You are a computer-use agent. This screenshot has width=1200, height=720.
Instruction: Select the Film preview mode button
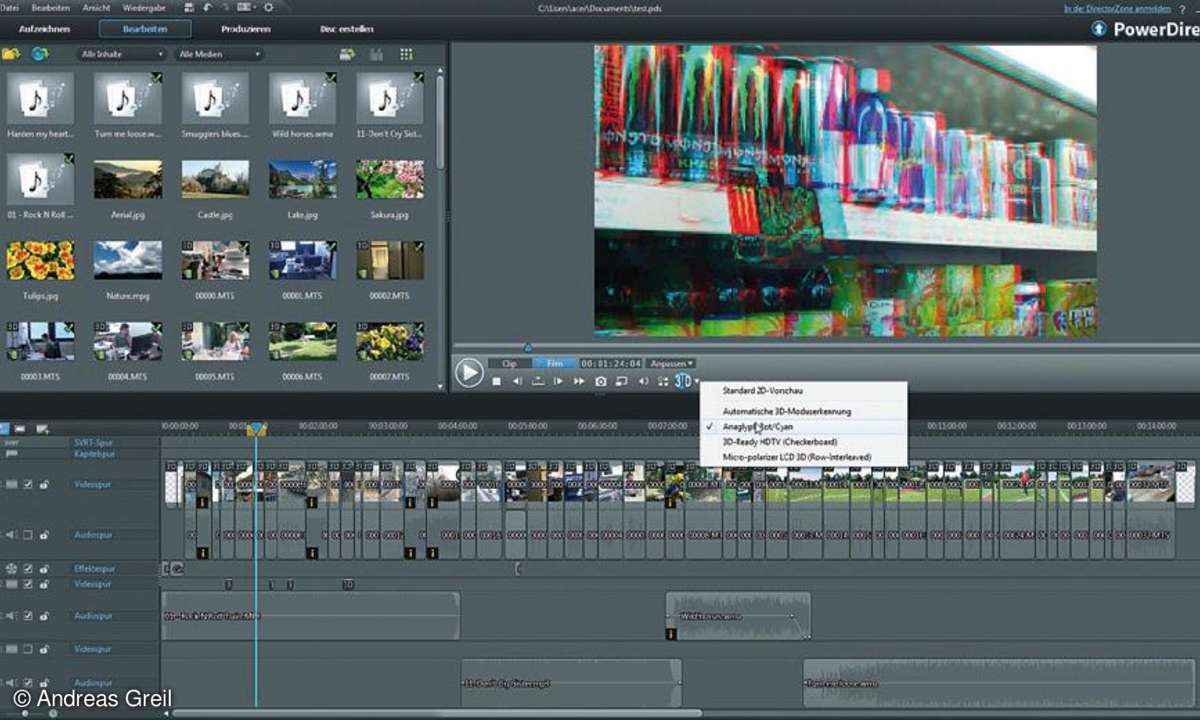(555, 363)
